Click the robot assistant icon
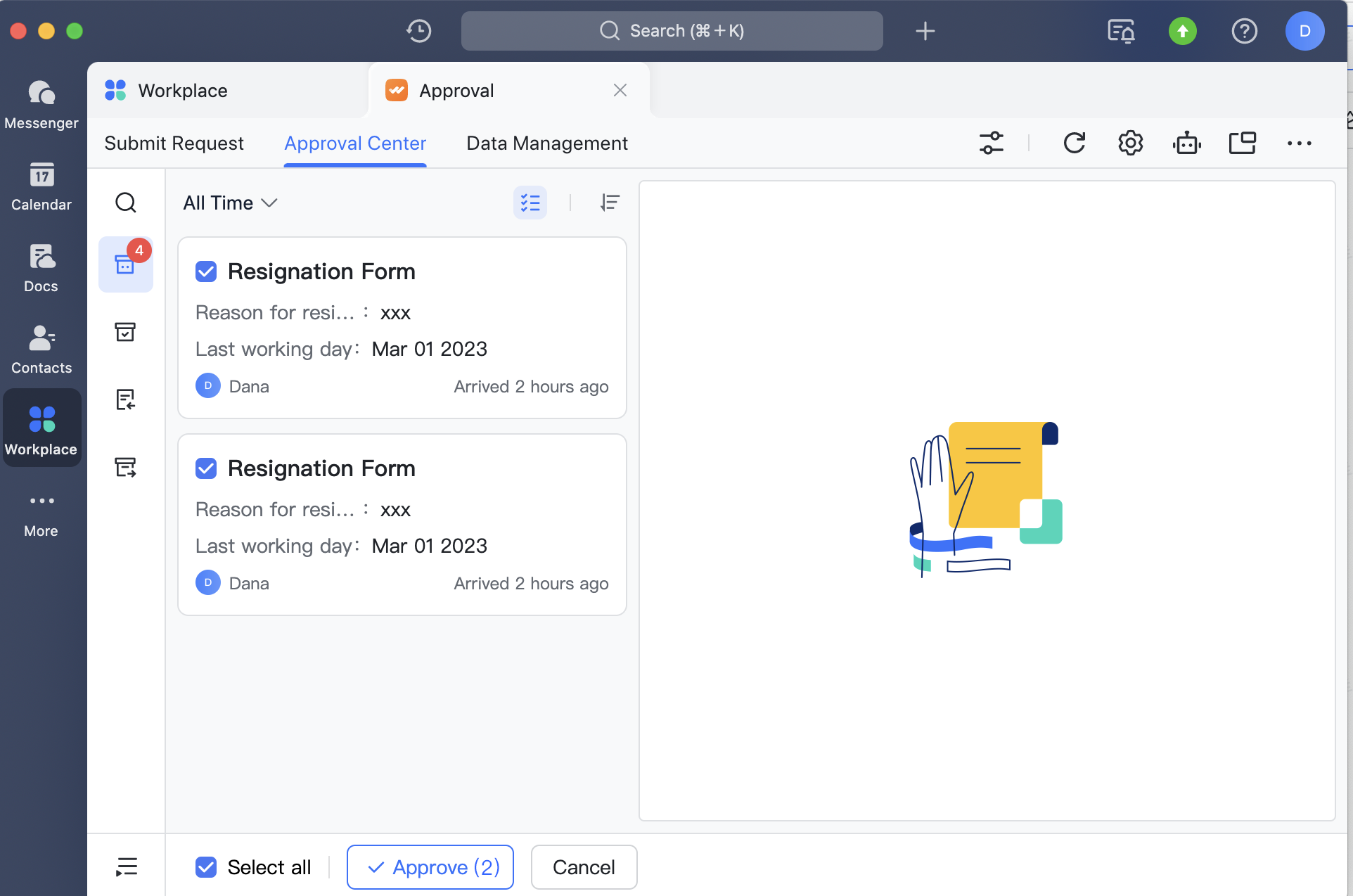Viewport: 1353px width, 896px height. (x=1186, y=143)
